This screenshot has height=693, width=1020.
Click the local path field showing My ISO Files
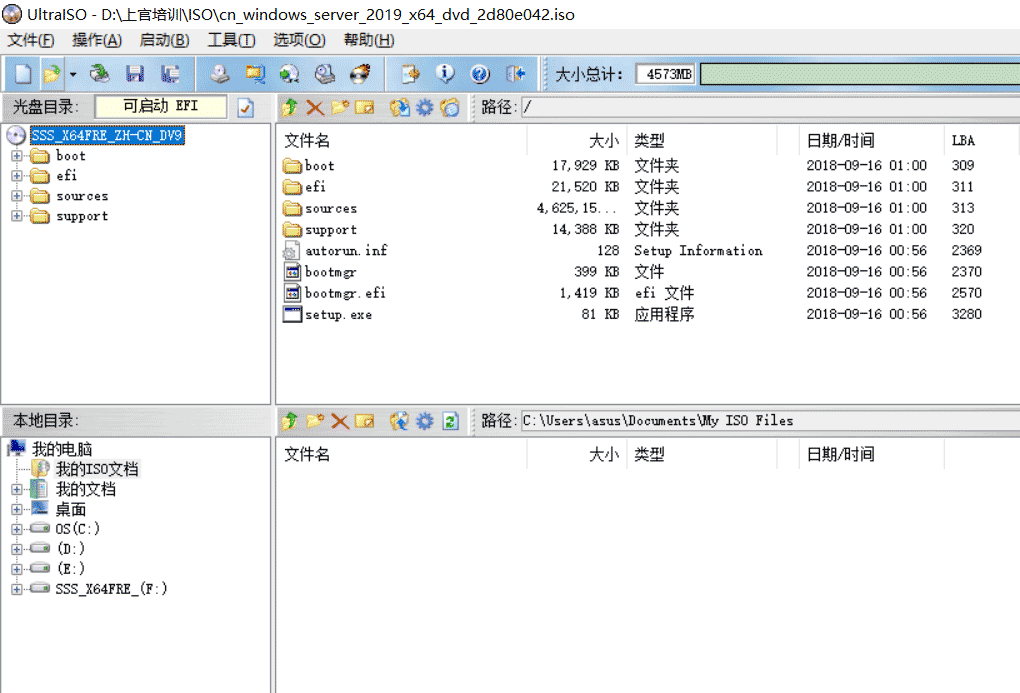point(700,420)
